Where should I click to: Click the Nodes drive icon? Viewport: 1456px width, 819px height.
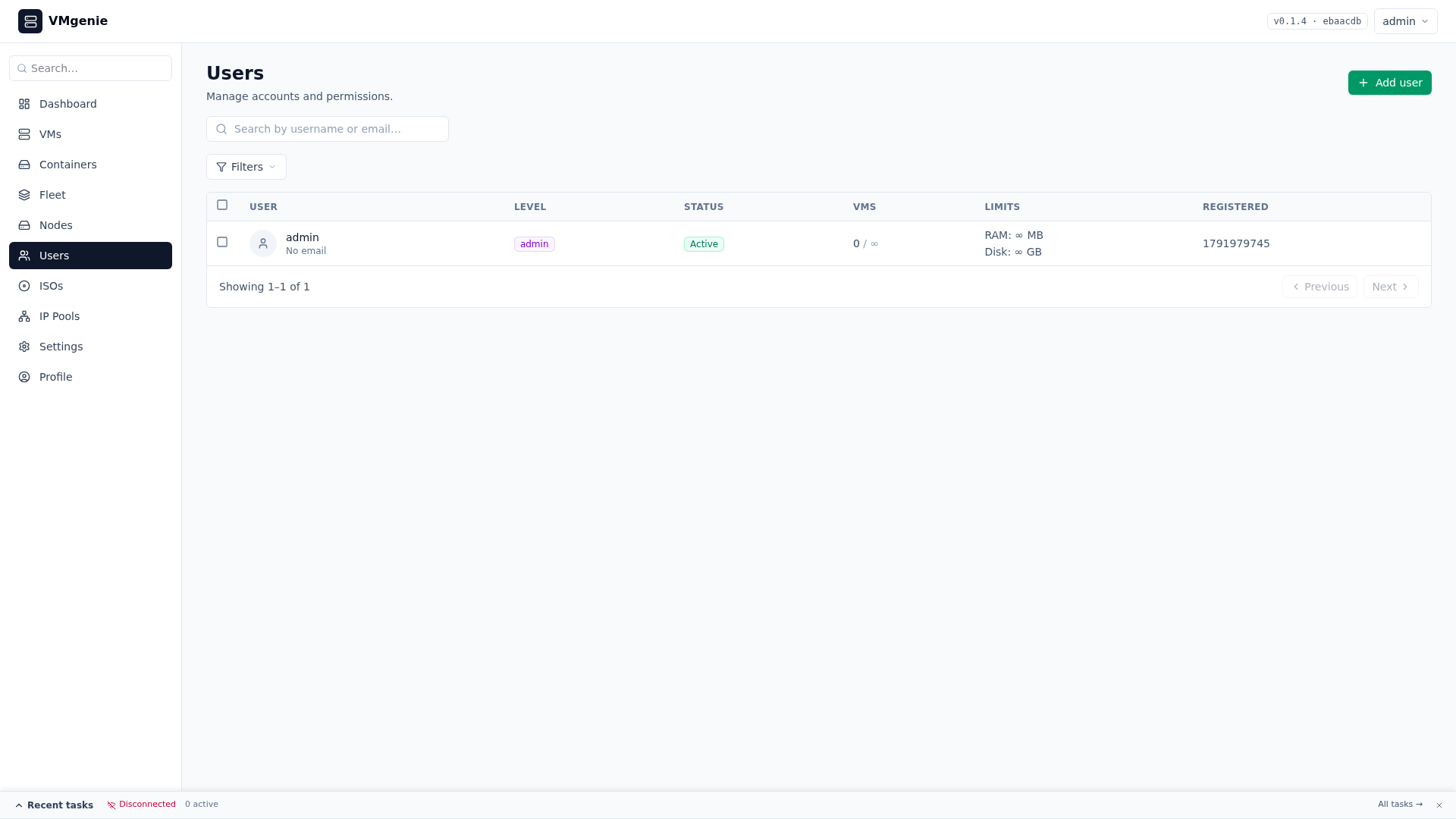point(24,225)
